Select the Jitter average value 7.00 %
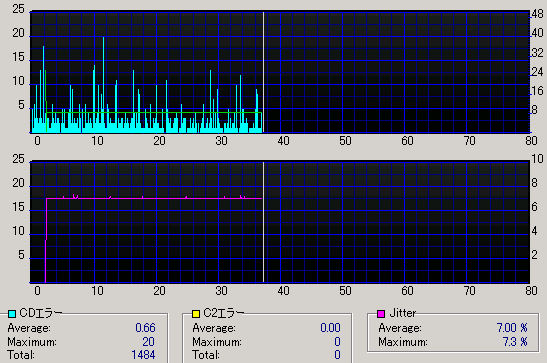The height and width of the screenshot is (363, 547). tap(512, 328)
